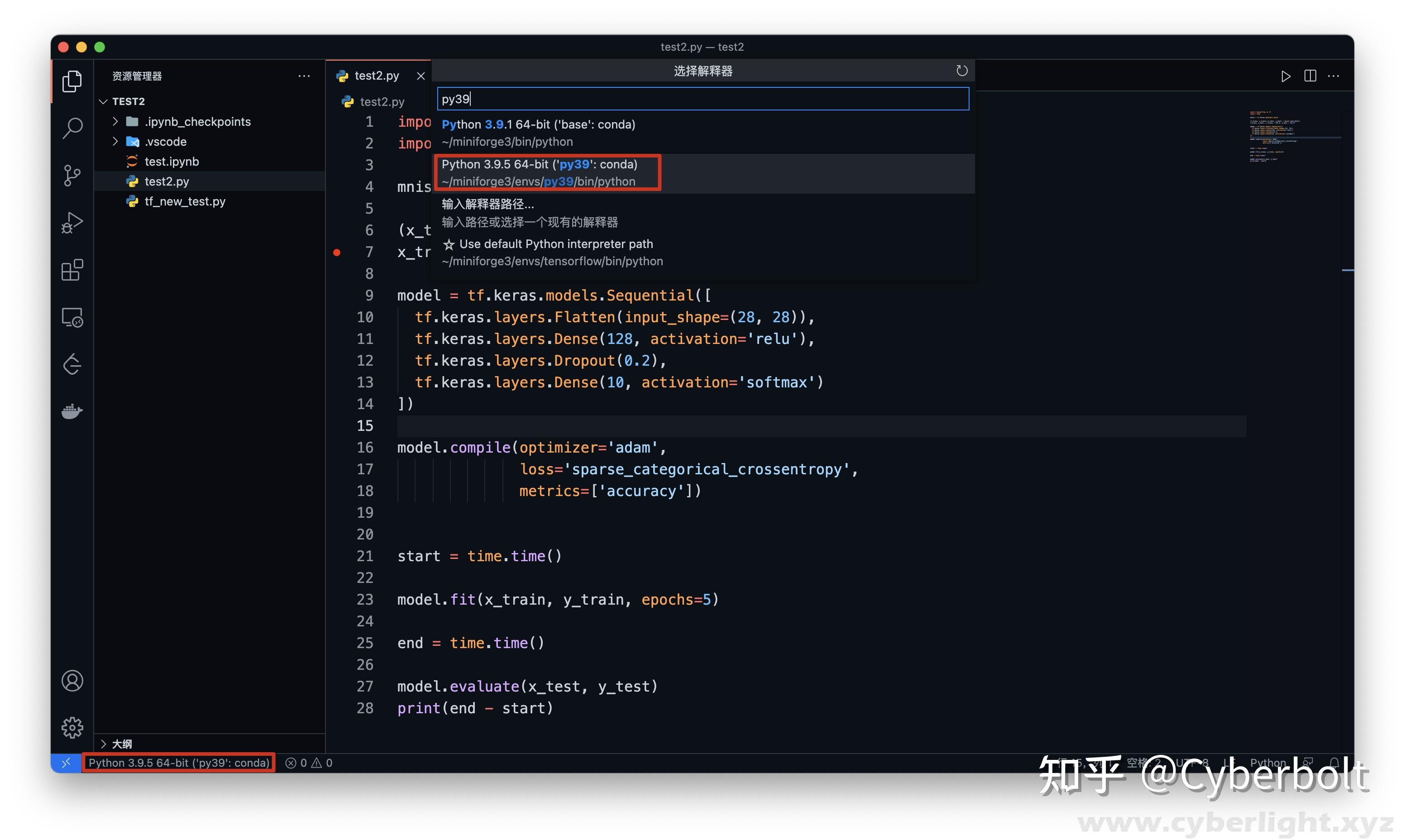The image size is (1405, 840).
Task: Open Explorer panel more actions menu
Action: tap(304, 76)
